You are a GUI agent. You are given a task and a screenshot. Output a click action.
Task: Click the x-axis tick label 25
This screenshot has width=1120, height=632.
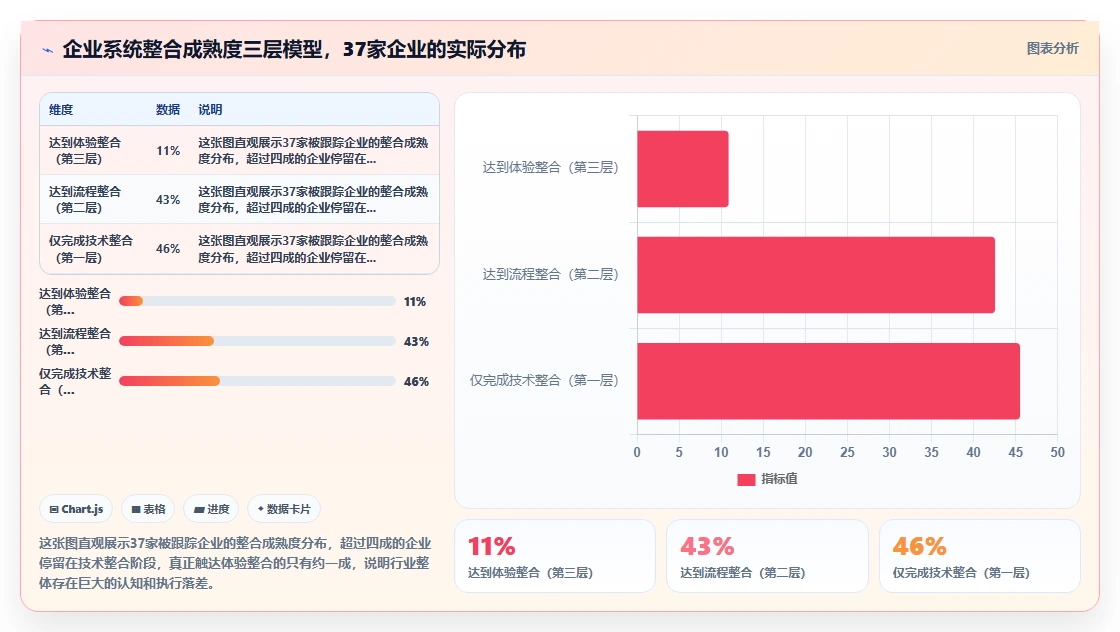[847, 452]
